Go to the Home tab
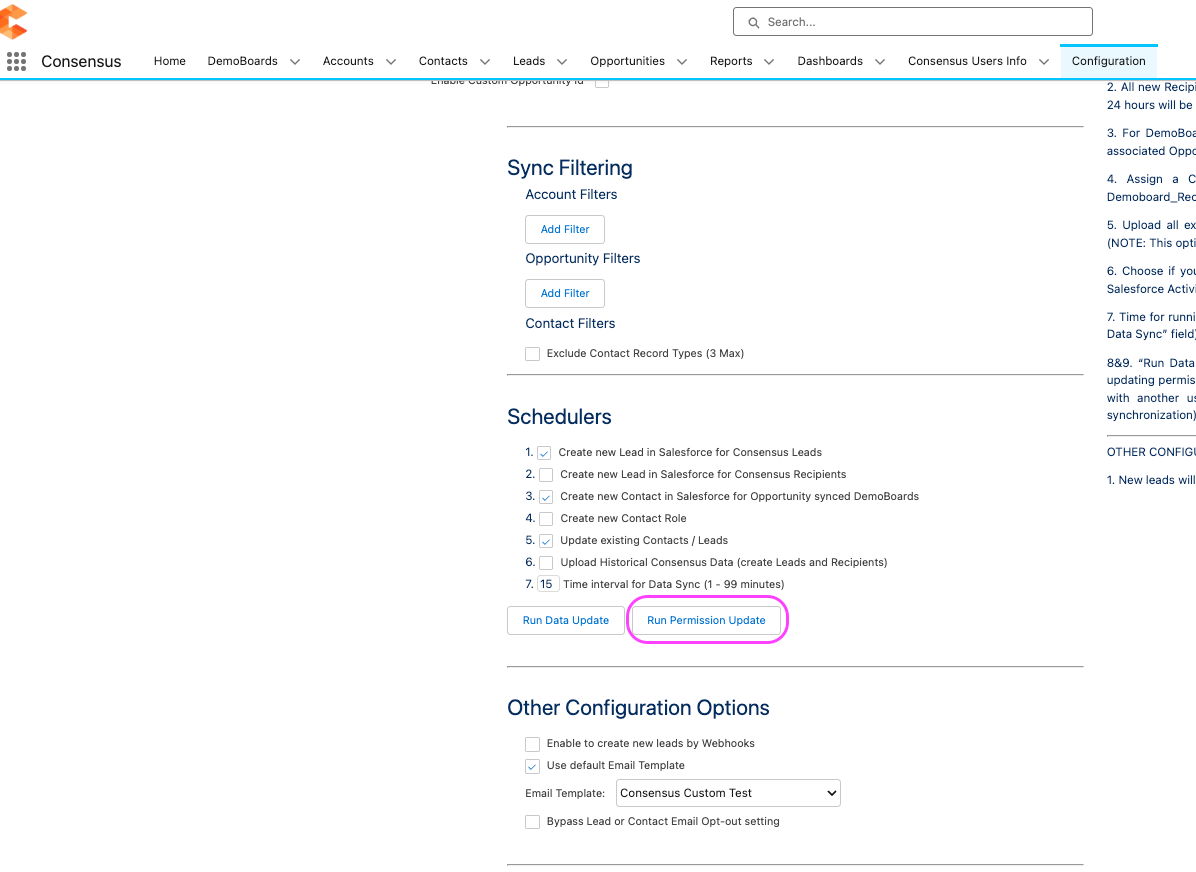This screenshot has height=872, width=1196. [x=169, y=61]
